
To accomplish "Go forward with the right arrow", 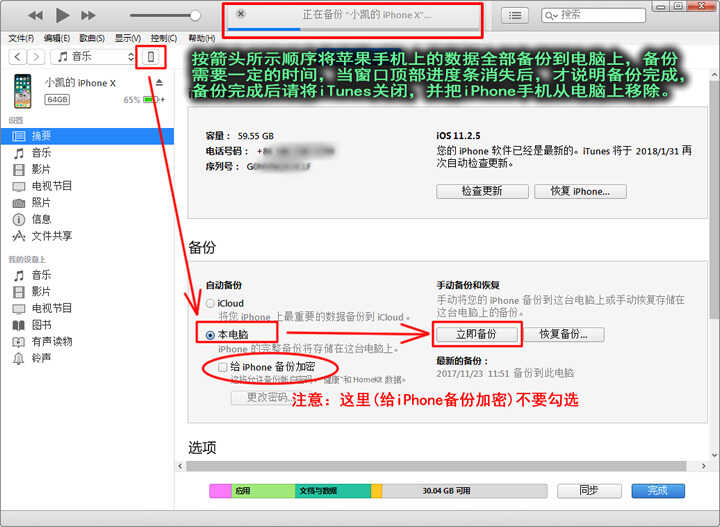I will (x=36, y=57).
